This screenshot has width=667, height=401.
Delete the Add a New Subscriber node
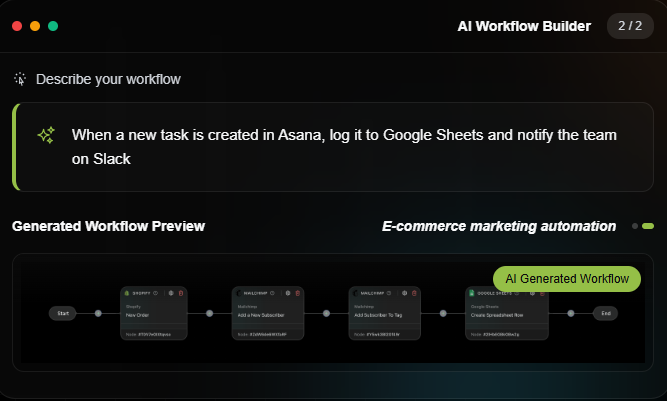click(298, 293)
